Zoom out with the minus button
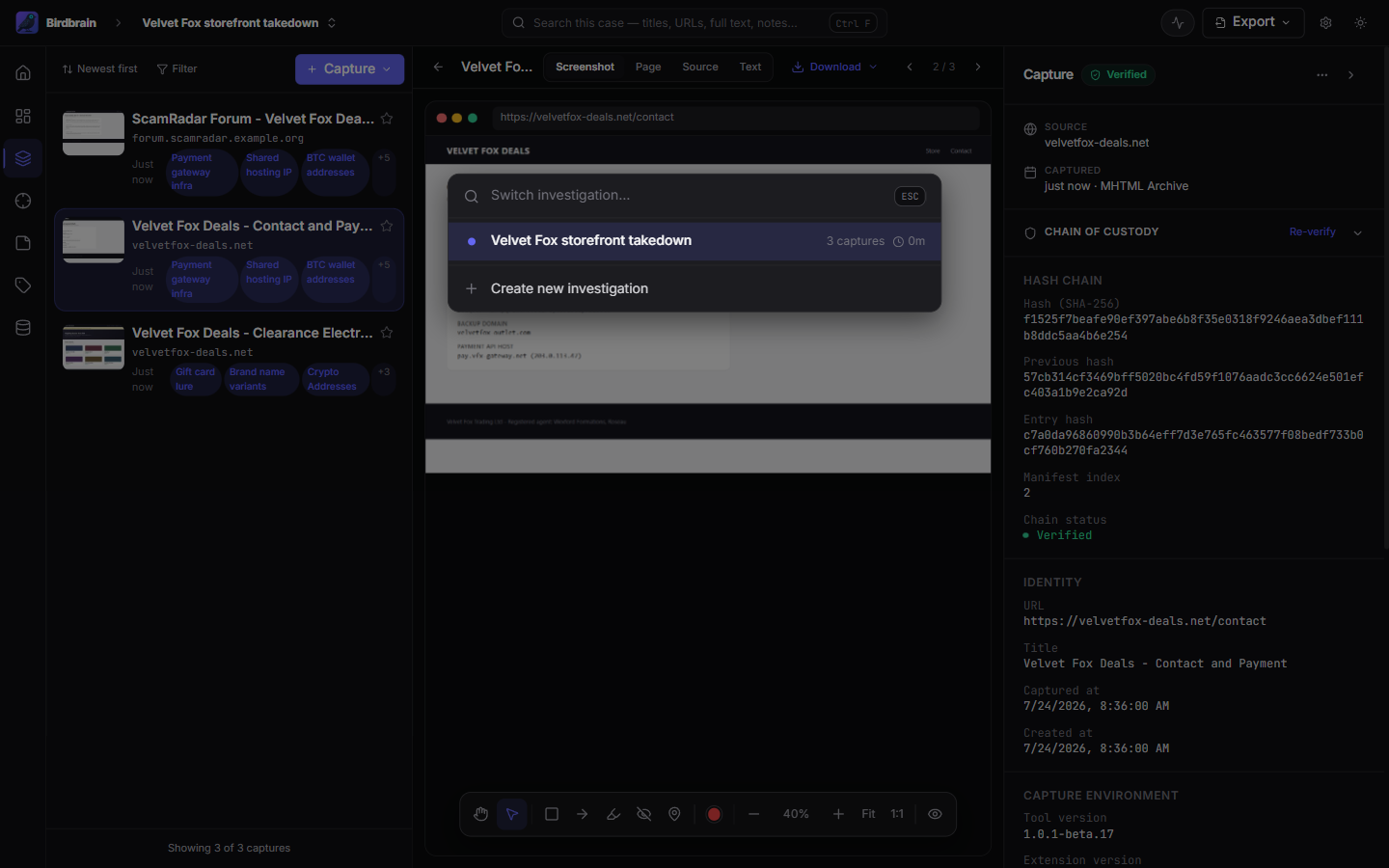This screenshot has width=1389, height=868. point(754,814)
